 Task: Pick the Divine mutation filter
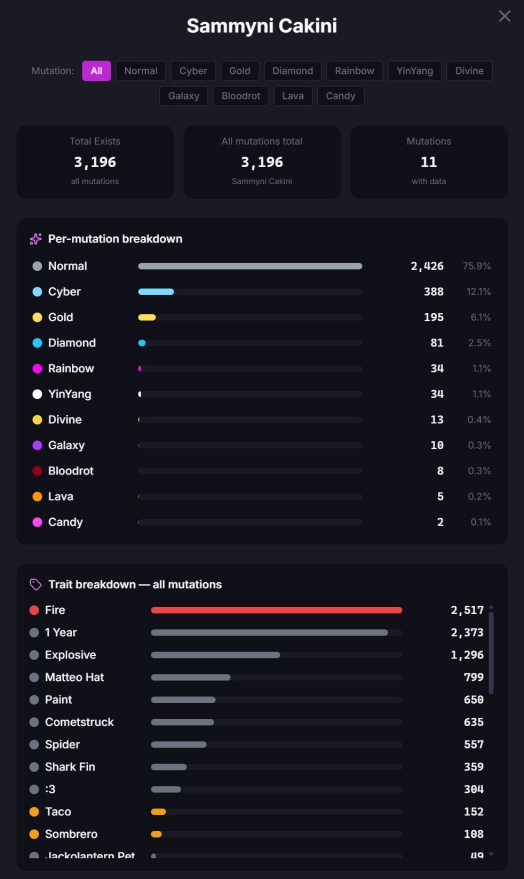pyautogui.click(x=469, y=71)
